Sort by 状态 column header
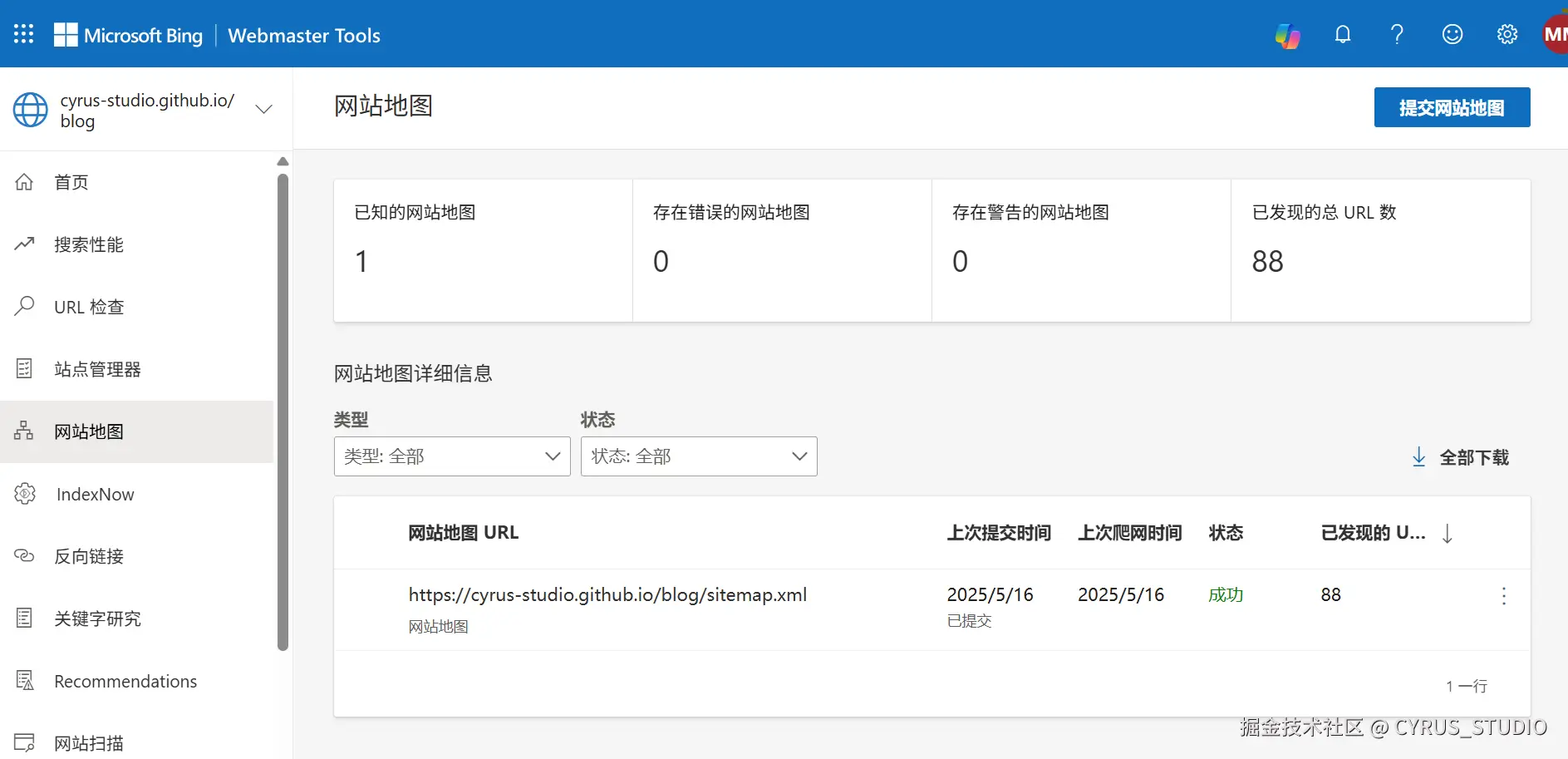Image resolution: width=1568 pixels, height=759 pixels. tap(1226, 533)
